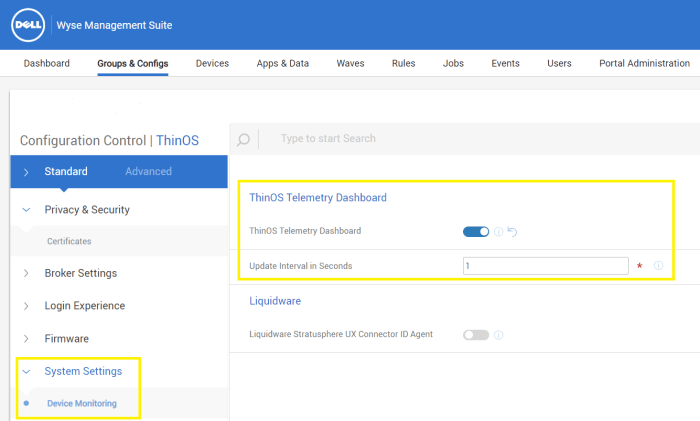Select Certificates under Privacy & Security
Image resolution: width=700 pixels, height=421 pixels.
(69, 241)
